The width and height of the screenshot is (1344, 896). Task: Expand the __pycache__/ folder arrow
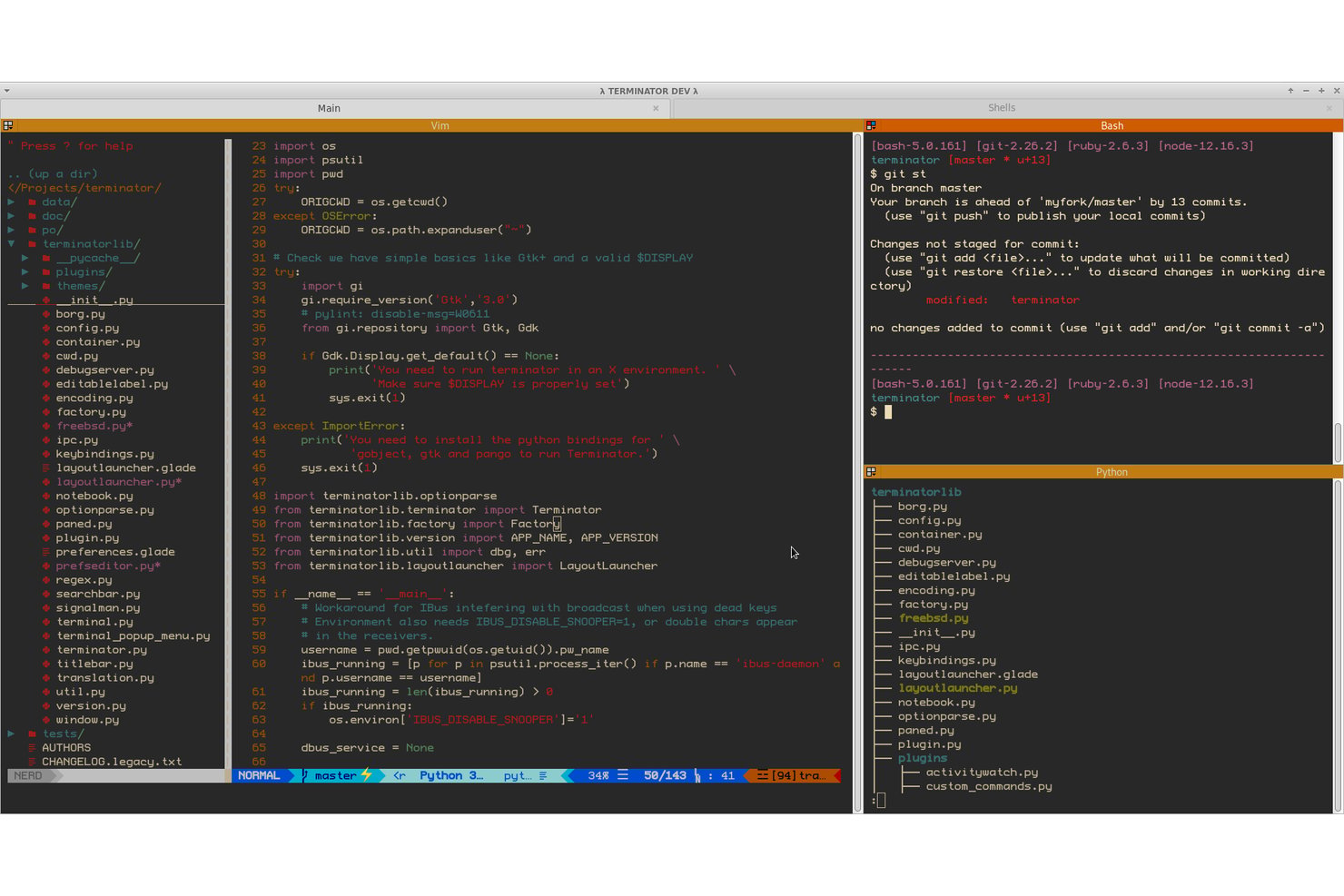pos(25,258)
